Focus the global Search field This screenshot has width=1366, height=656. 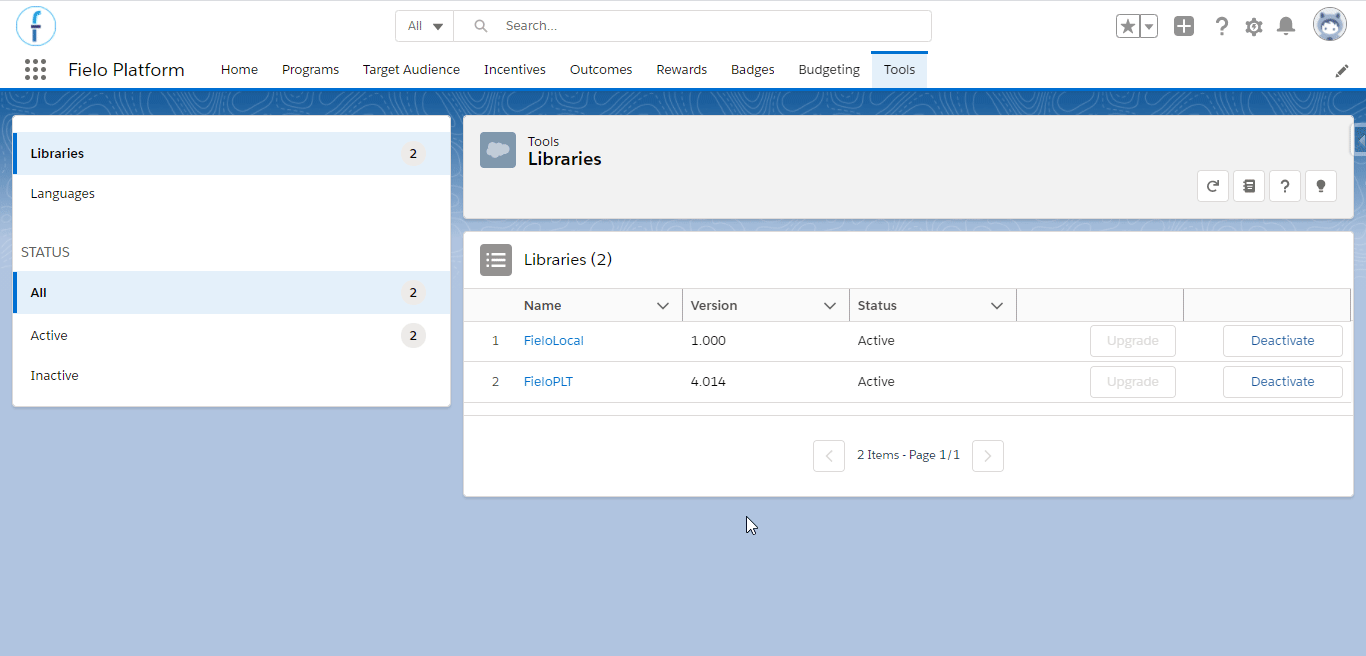(x=692, y=26)
